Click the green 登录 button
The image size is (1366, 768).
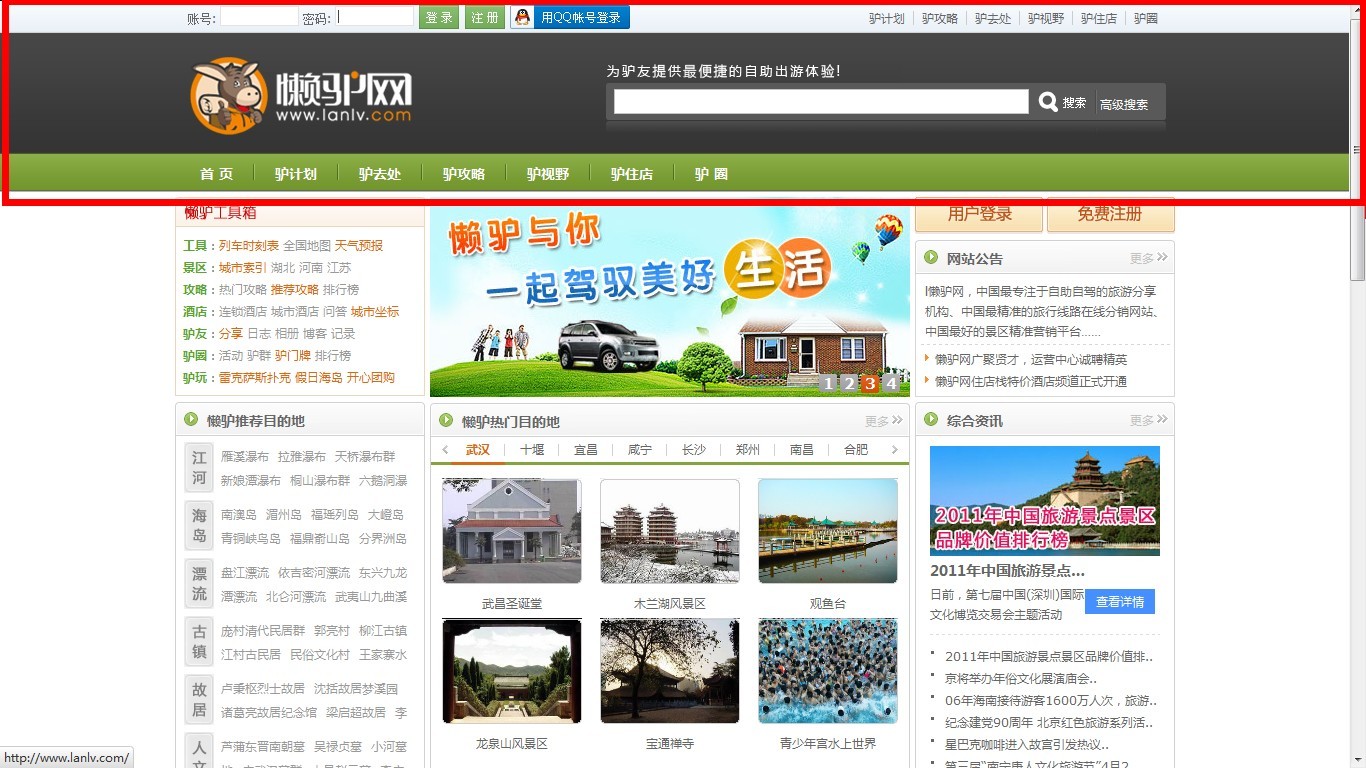[439, 17]
